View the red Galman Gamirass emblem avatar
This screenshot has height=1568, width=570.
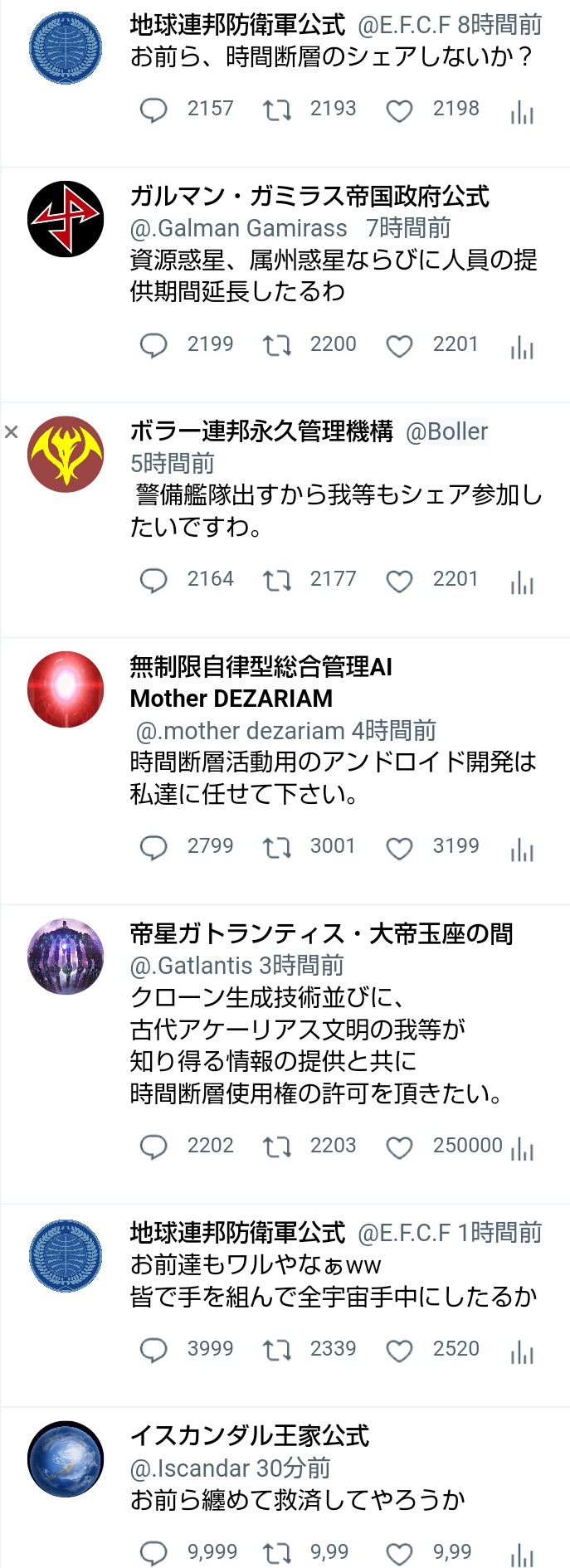(66, 219)
